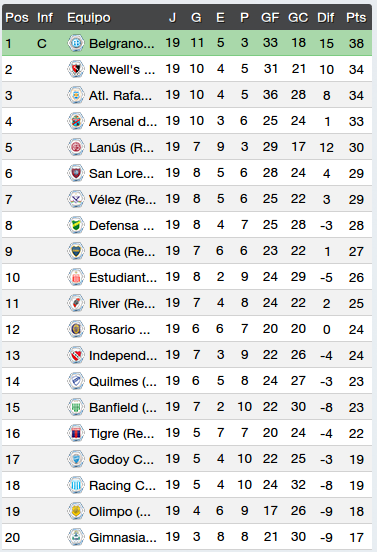Sort table by Pts column header
Image resolution: width=377 pixels, height=552 pixels.
356,17
